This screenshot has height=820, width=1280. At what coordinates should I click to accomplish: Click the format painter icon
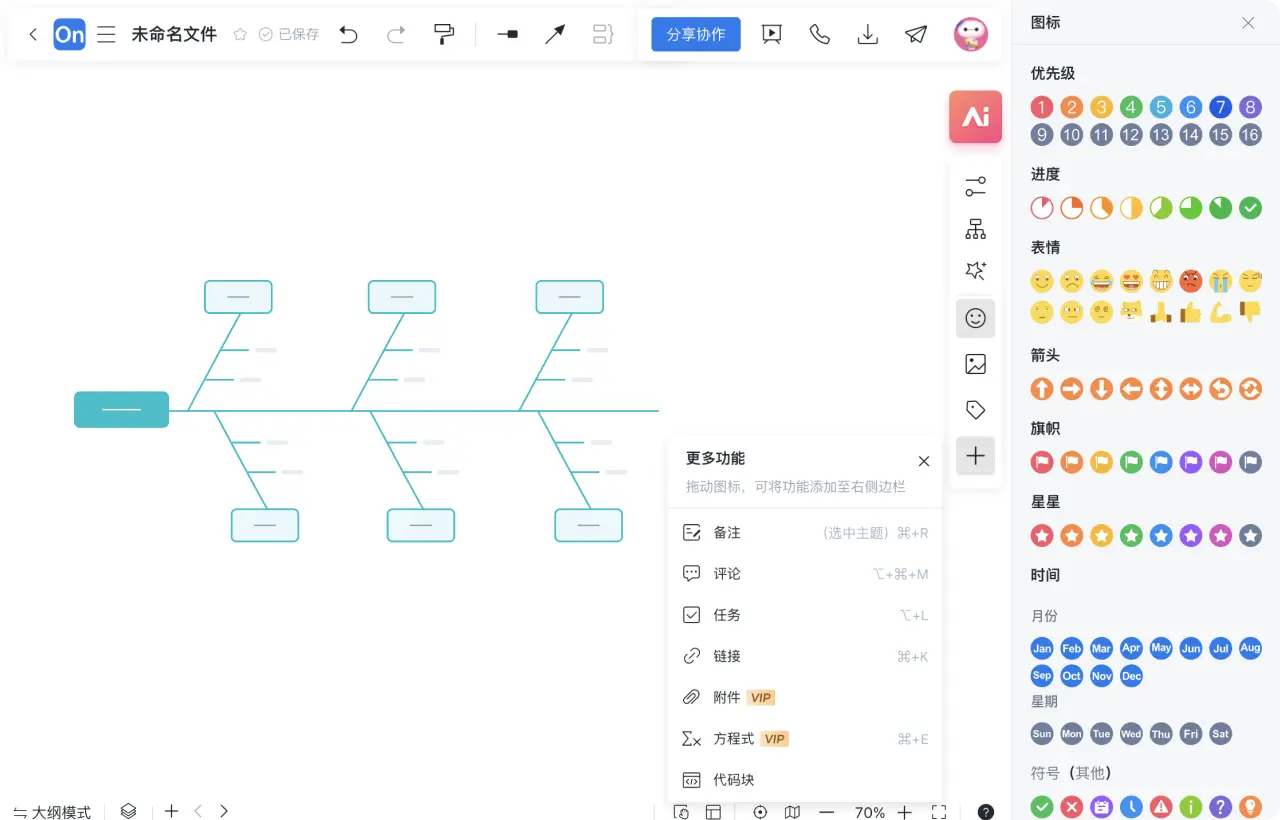(x=444, y=34)
